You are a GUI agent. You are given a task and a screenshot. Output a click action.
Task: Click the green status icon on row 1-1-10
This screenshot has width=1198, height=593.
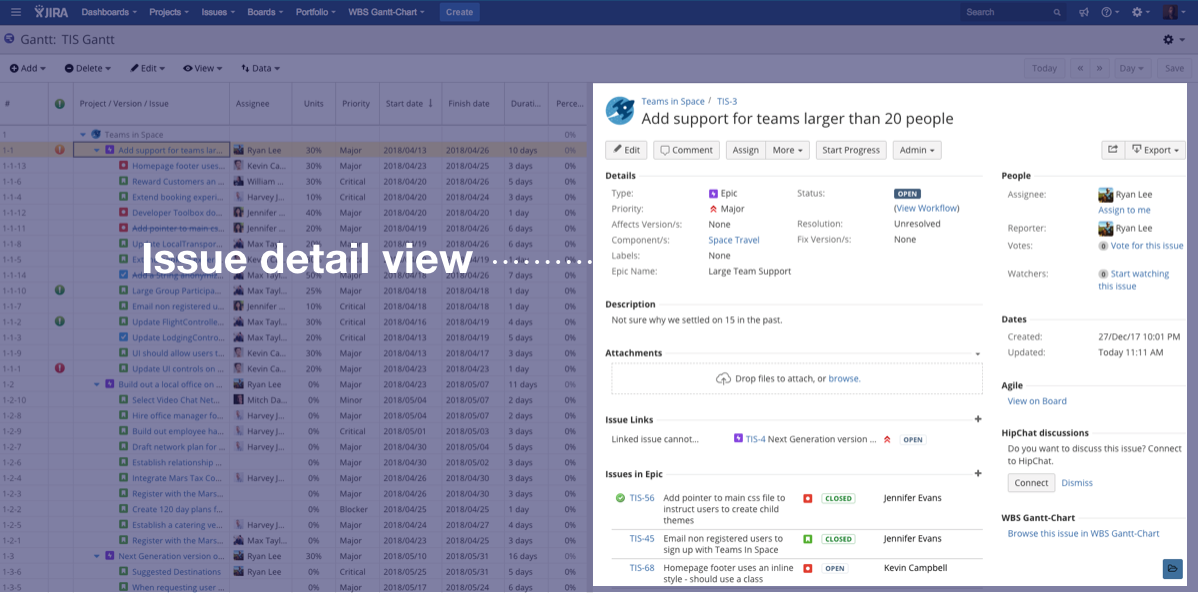coord(60,290)
